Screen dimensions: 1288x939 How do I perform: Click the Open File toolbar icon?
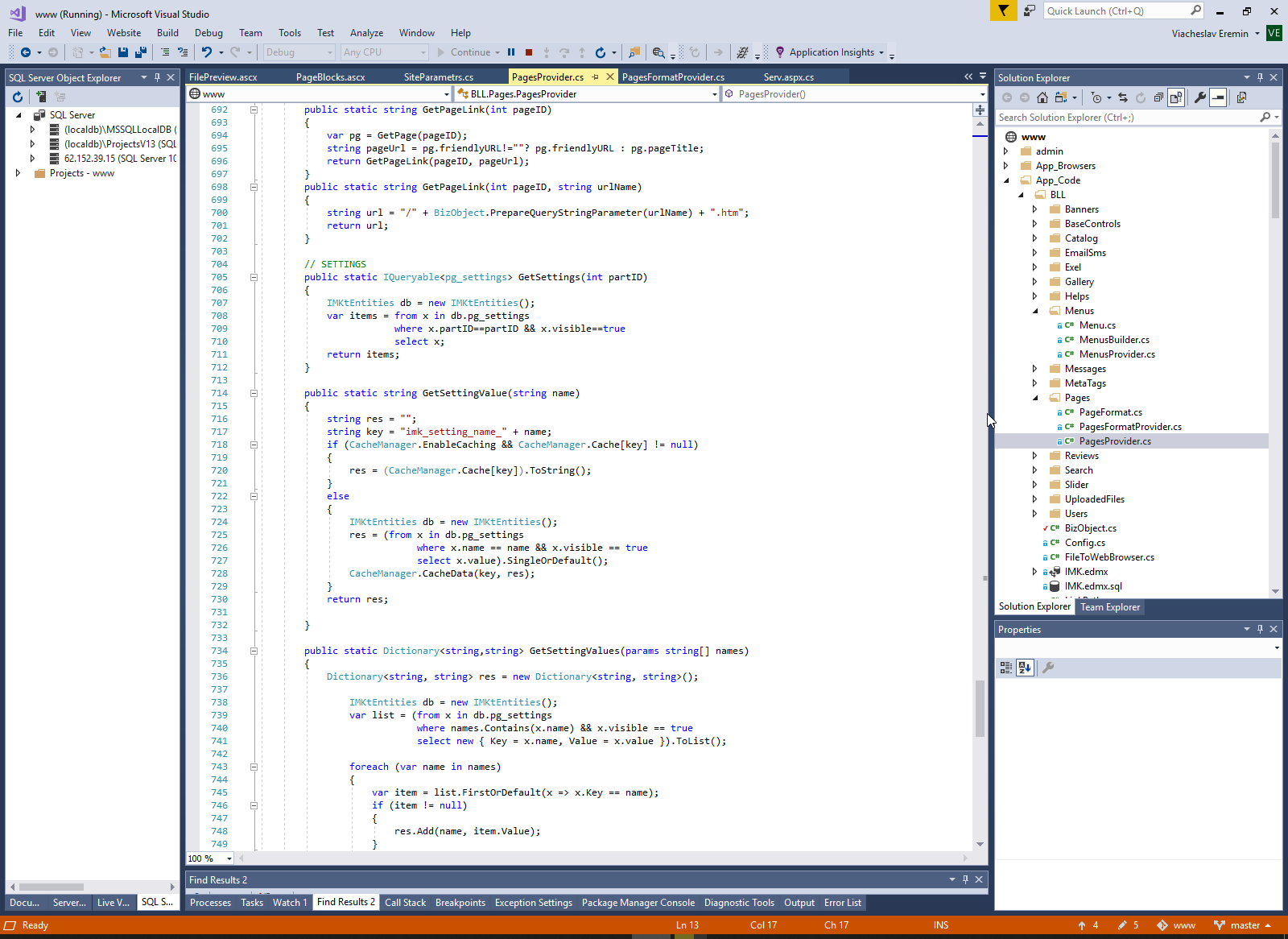(x=105, y=52)
